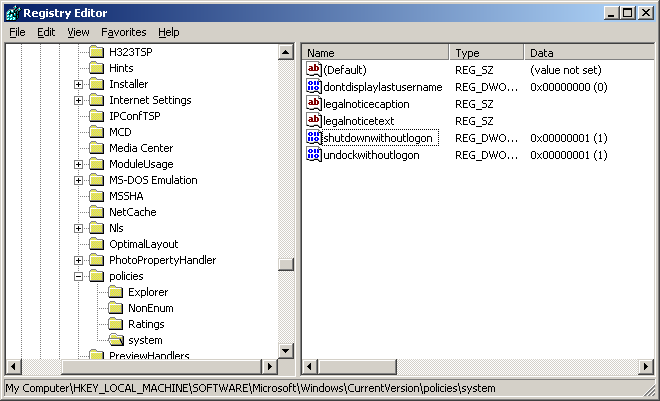The image size is (660, 401).
Task: Open the Edit menu
Action: coord(46,32)
